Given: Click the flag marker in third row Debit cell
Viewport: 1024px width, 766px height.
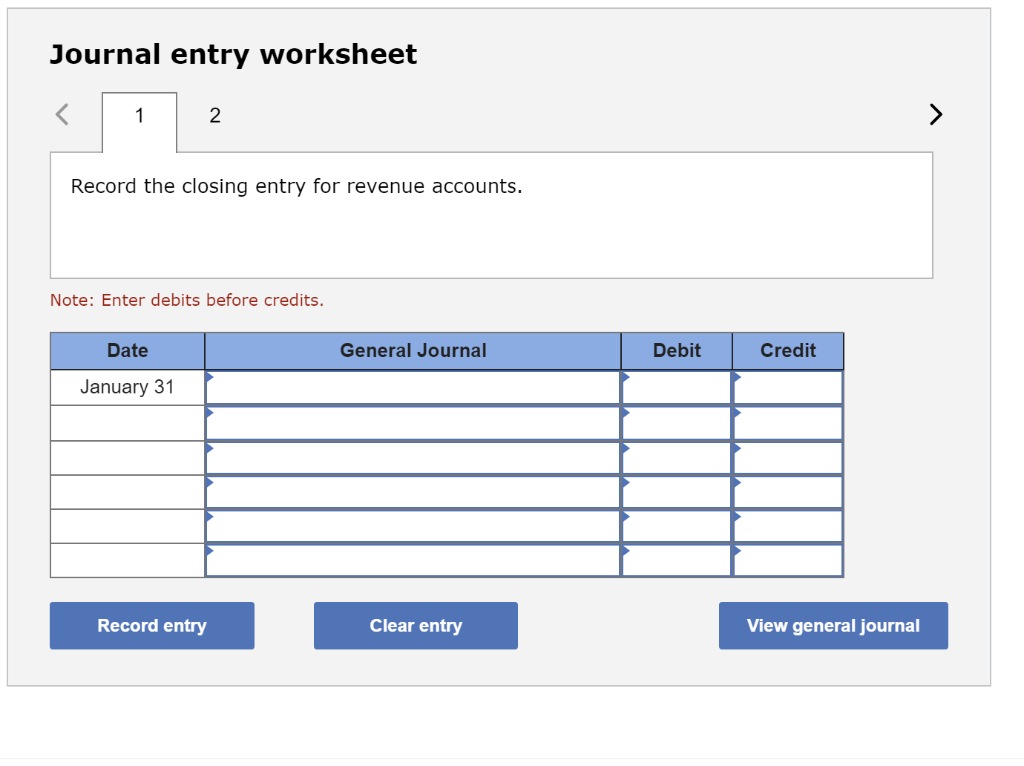Looking at the screenshot, I should click(625, 448).
